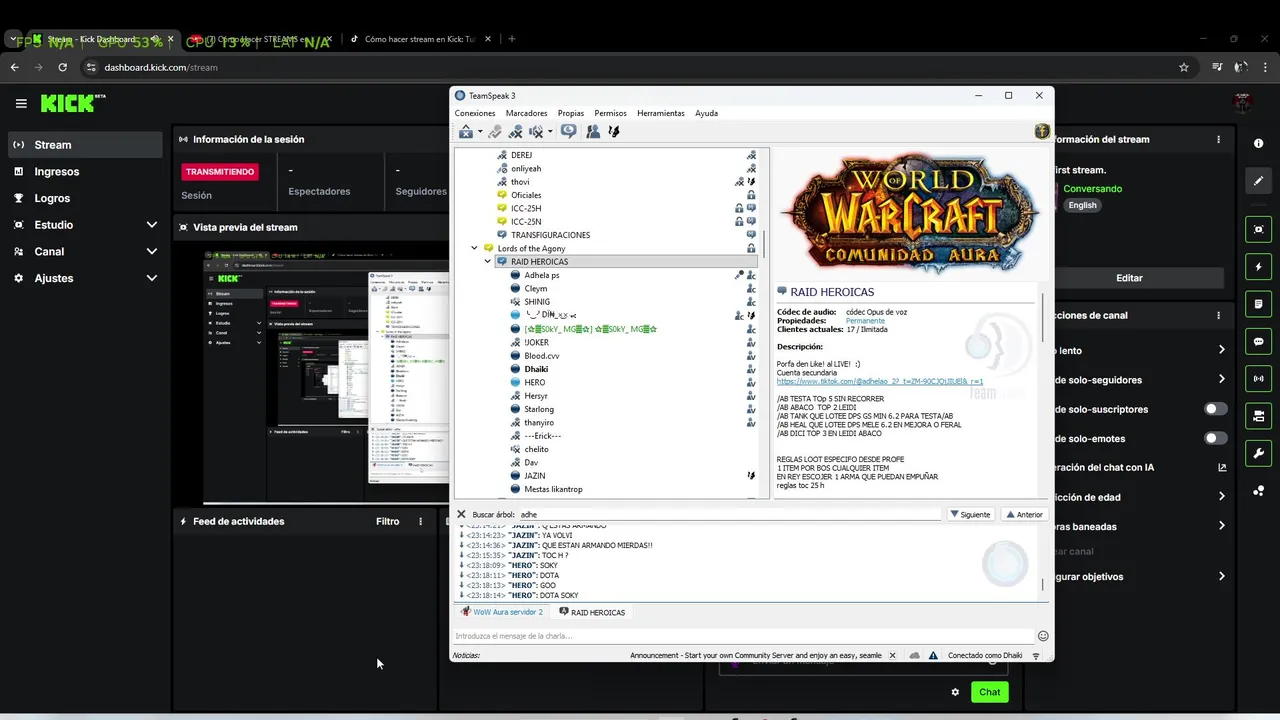Collapse the RAID HEROICAS channel tree
1280x720 pixels.
click(488, 262)
